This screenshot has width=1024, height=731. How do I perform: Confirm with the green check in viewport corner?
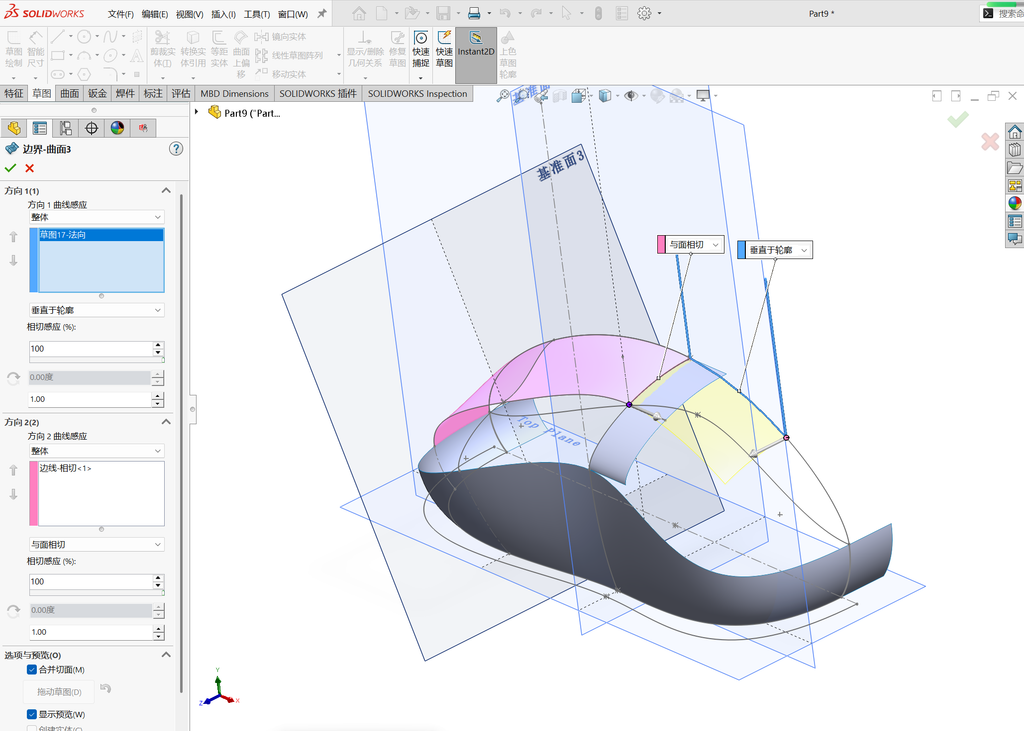[958, 120]
